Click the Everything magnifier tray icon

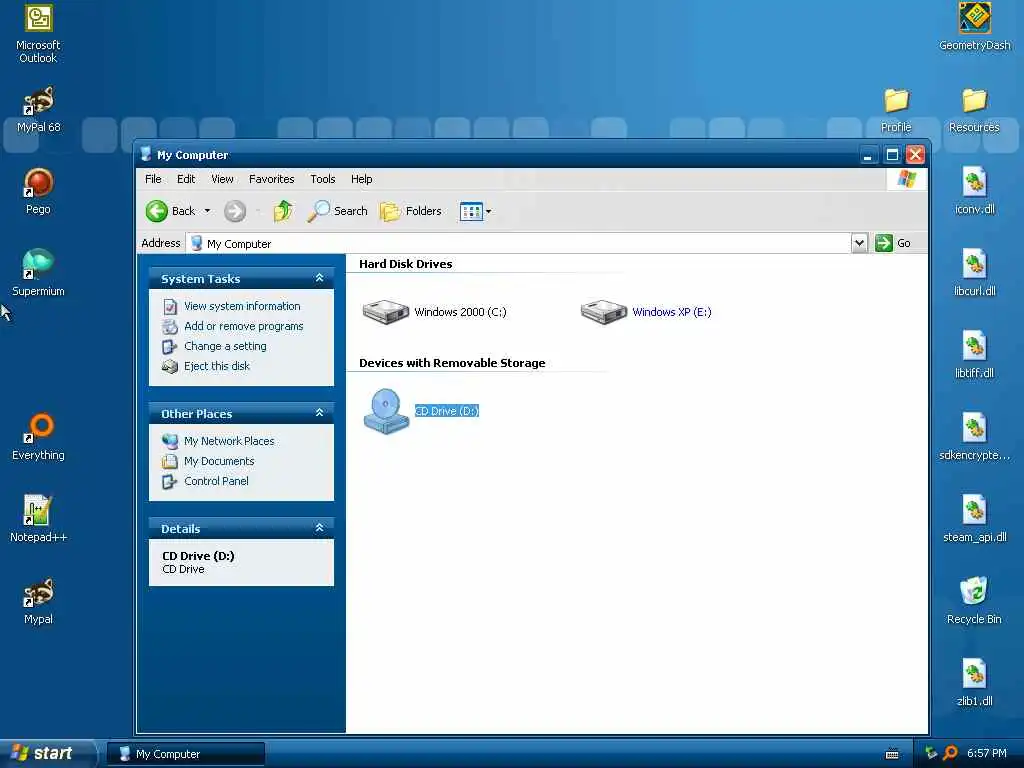[x=951, y=753]
